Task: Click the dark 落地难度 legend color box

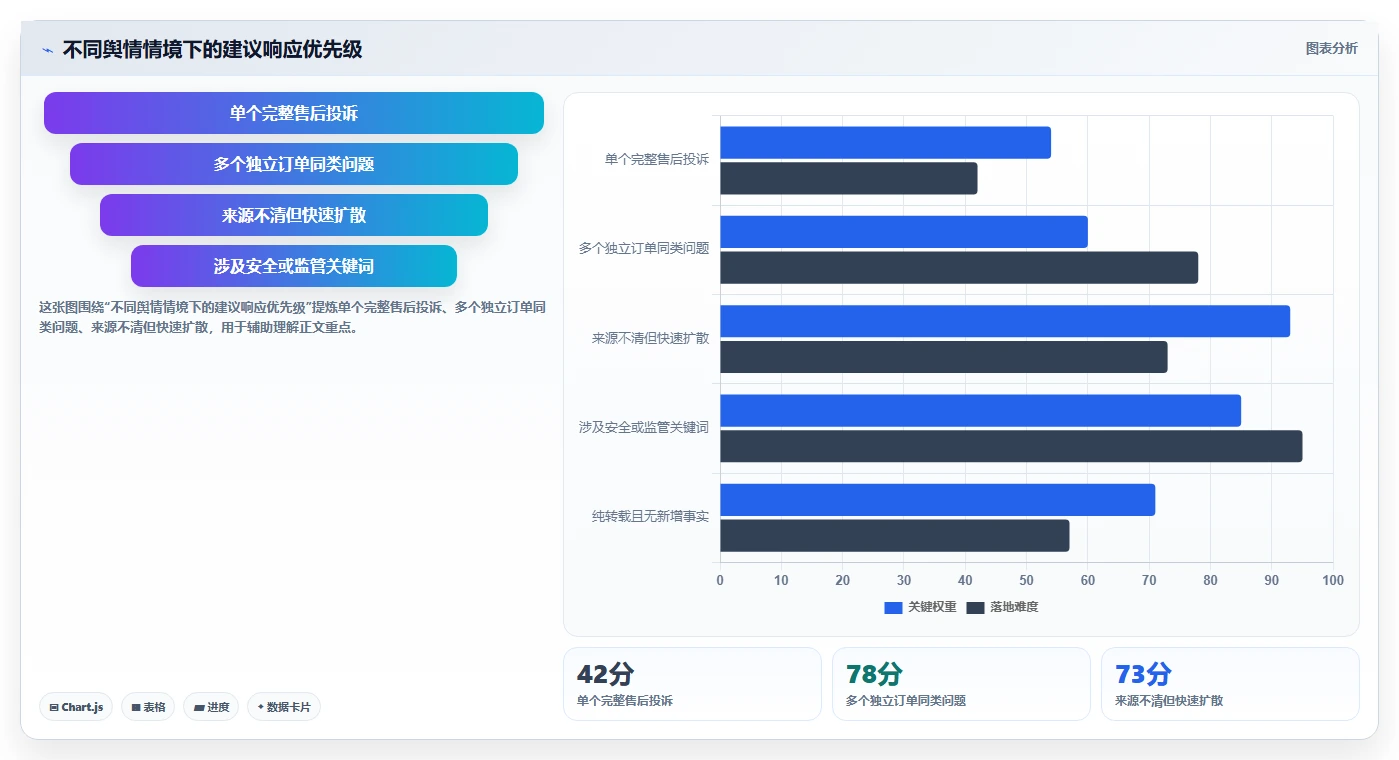Action: click(975, 608)
